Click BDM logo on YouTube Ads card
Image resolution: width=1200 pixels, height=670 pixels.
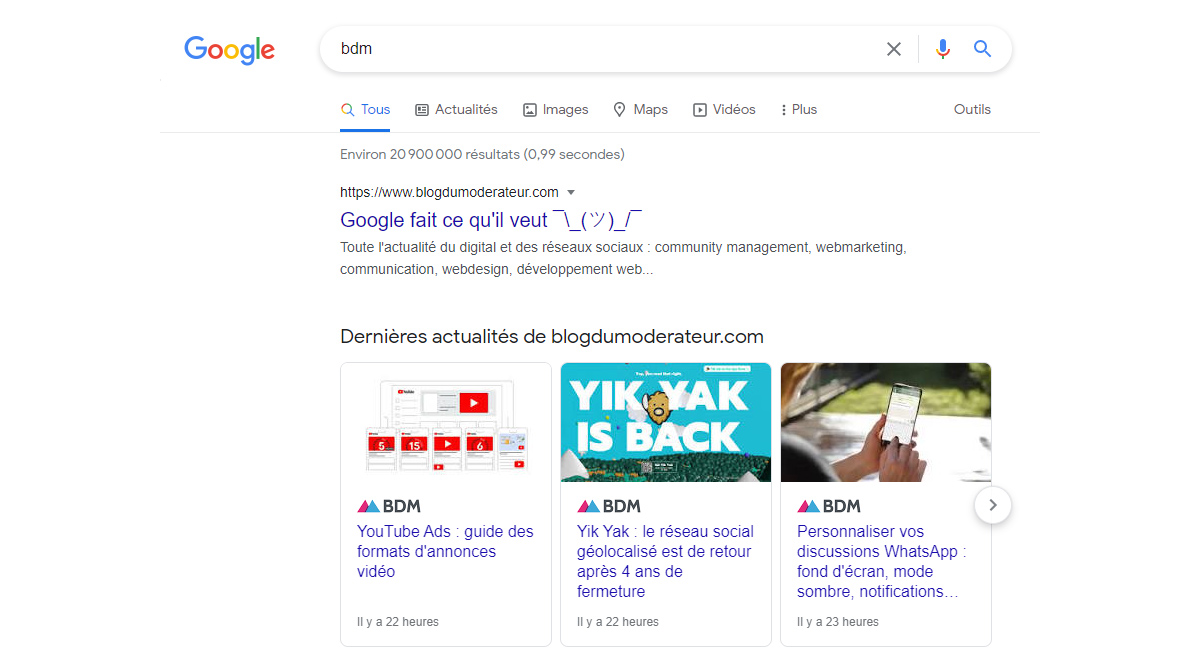coord(389,506)
